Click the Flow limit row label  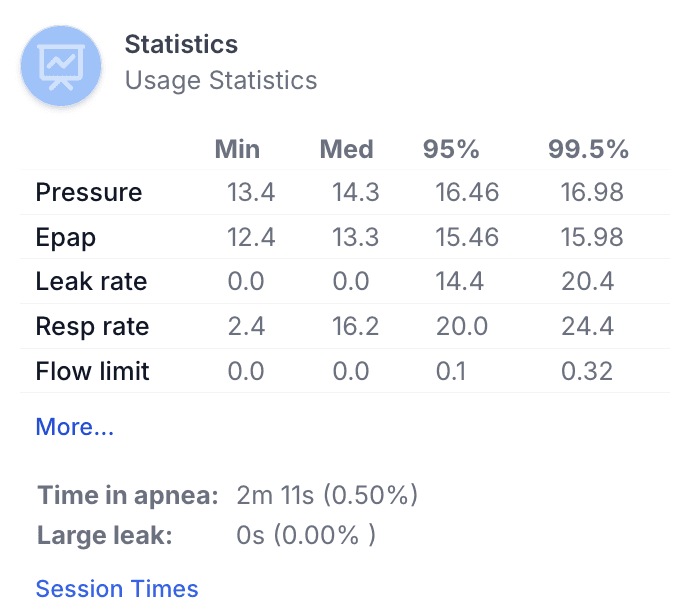(x=92, y=372)
